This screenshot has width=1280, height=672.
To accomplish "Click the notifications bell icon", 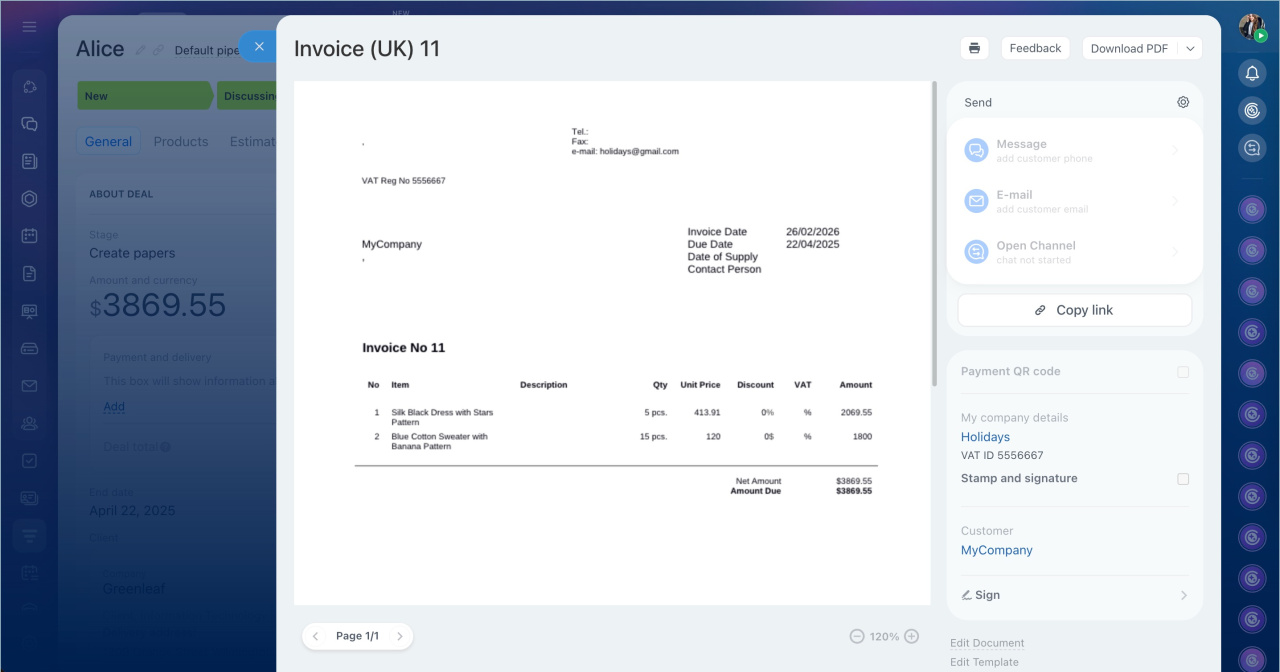I will point(1252,73).
